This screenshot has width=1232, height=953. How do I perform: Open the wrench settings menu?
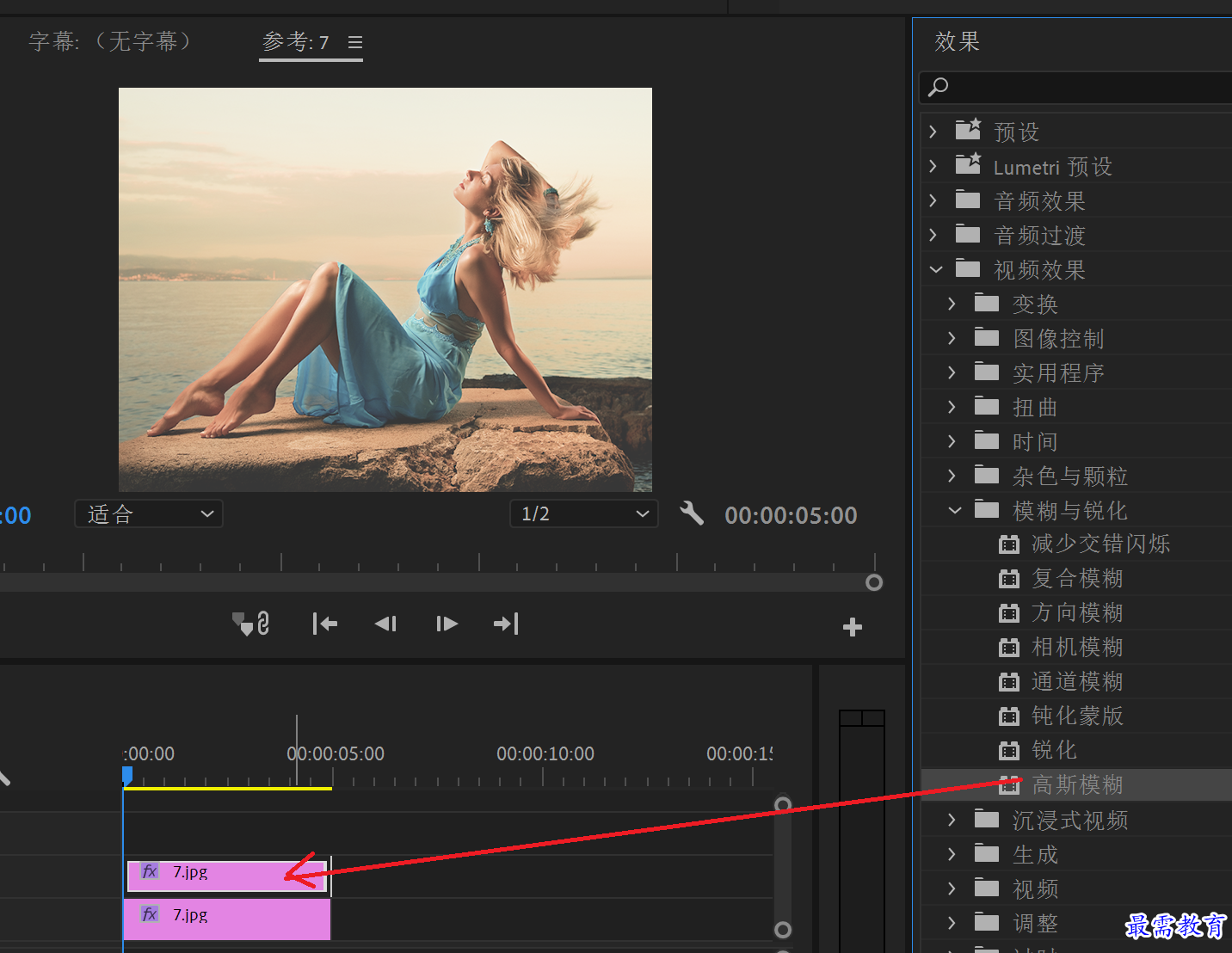(x=692, y=513)
